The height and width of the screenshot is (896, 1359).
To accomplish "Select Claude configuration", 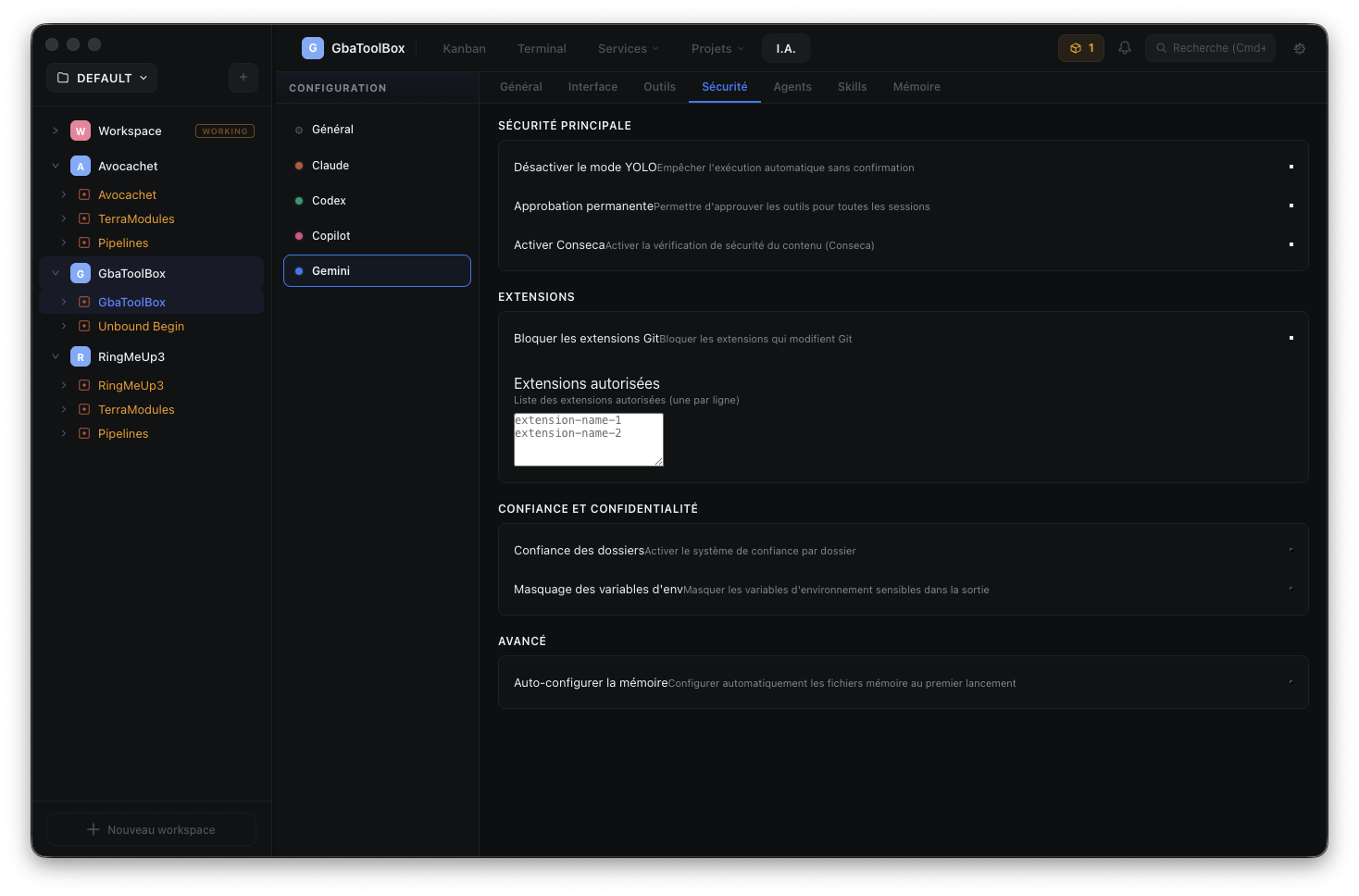I will (377, 166).
